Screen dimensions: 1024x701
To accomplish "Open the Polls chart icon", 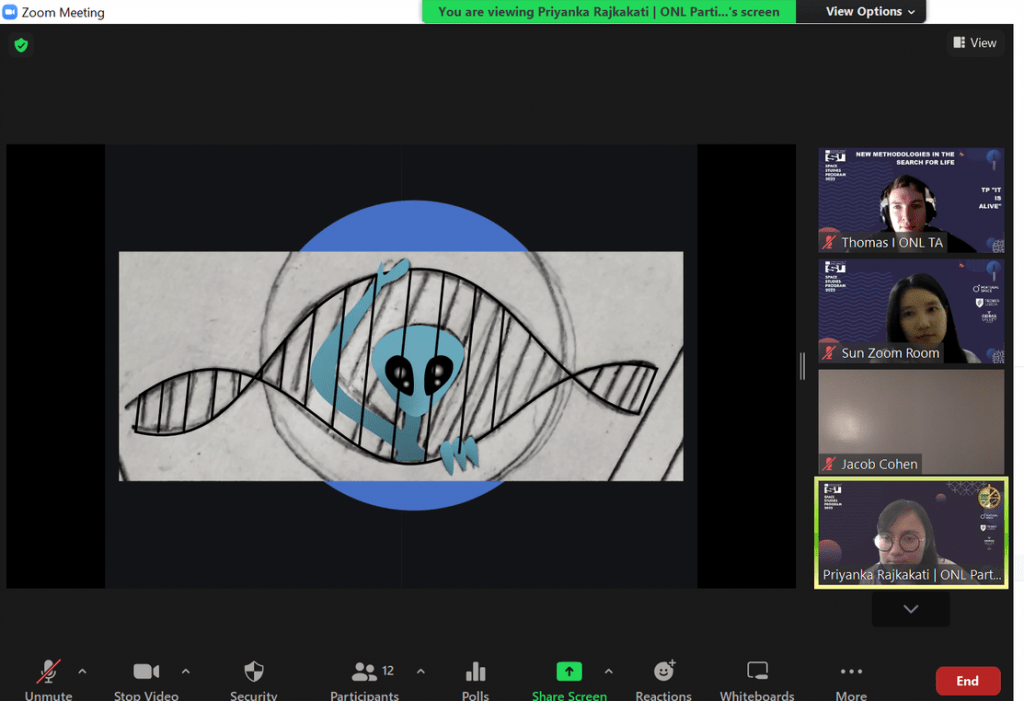I will pos(475,672).
